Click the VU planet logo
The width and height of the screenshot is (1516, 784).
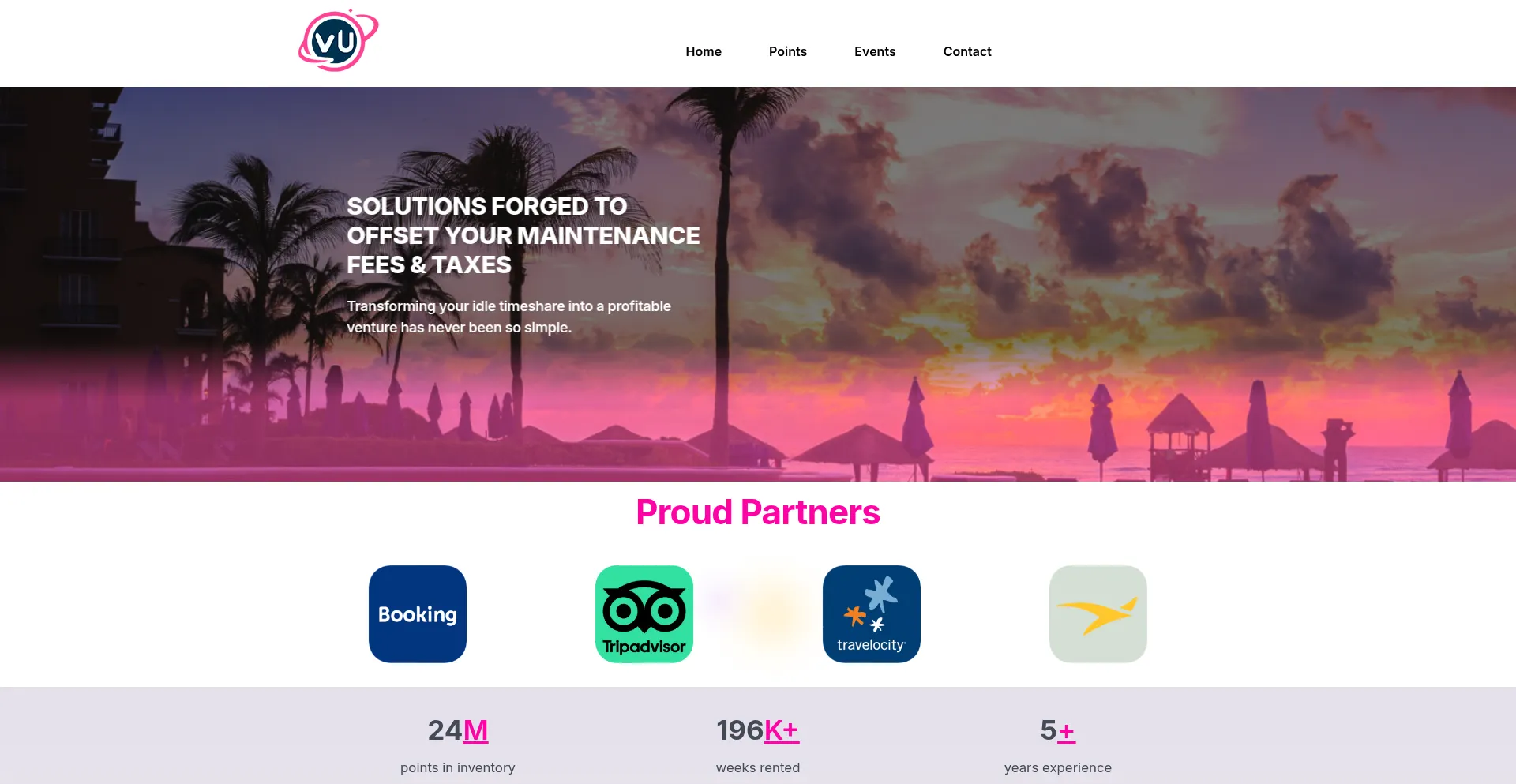tap(338, 41)
